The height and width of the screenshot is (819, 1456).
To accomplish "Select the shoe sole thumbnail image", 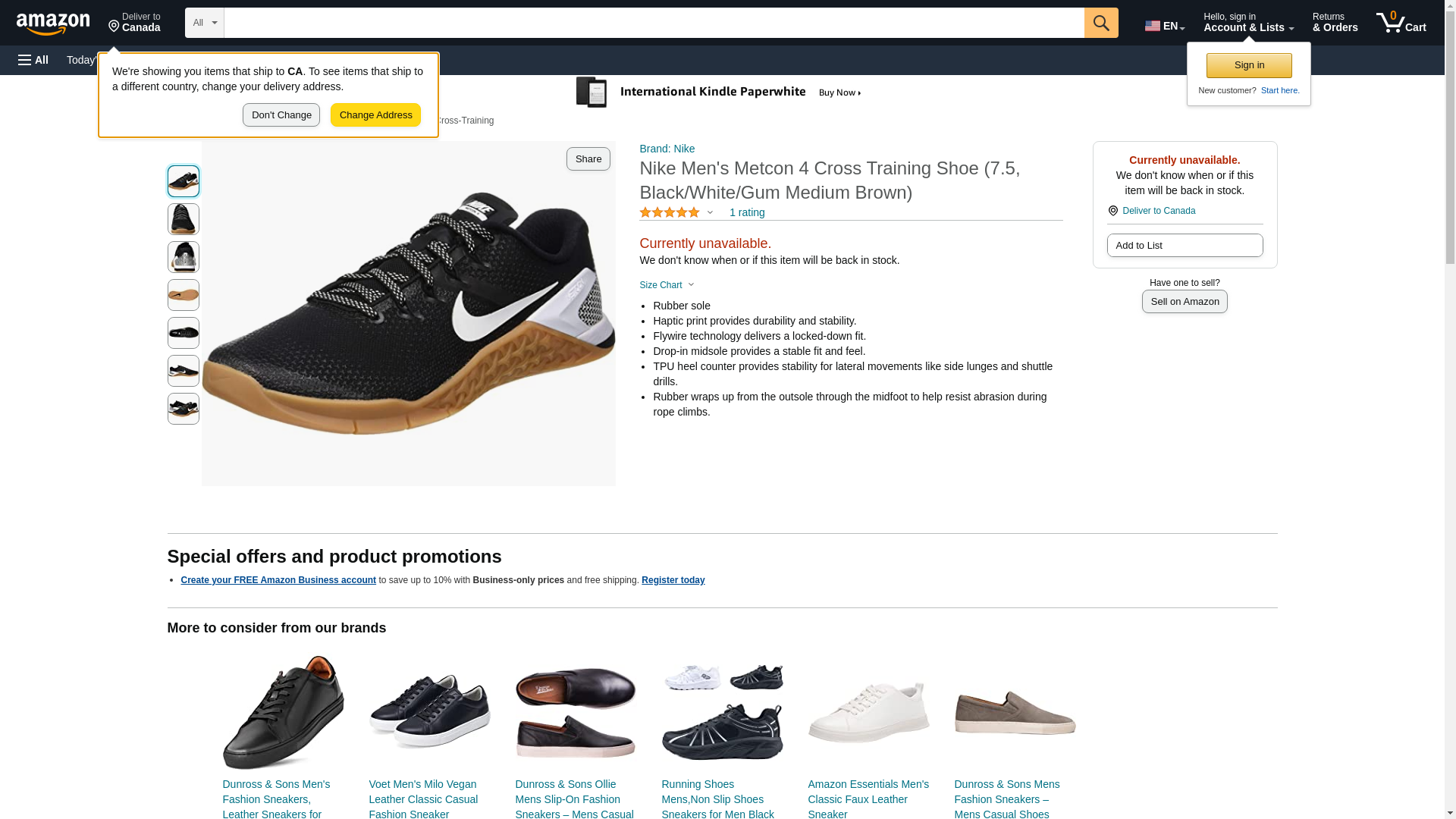I will pos(184,295).
